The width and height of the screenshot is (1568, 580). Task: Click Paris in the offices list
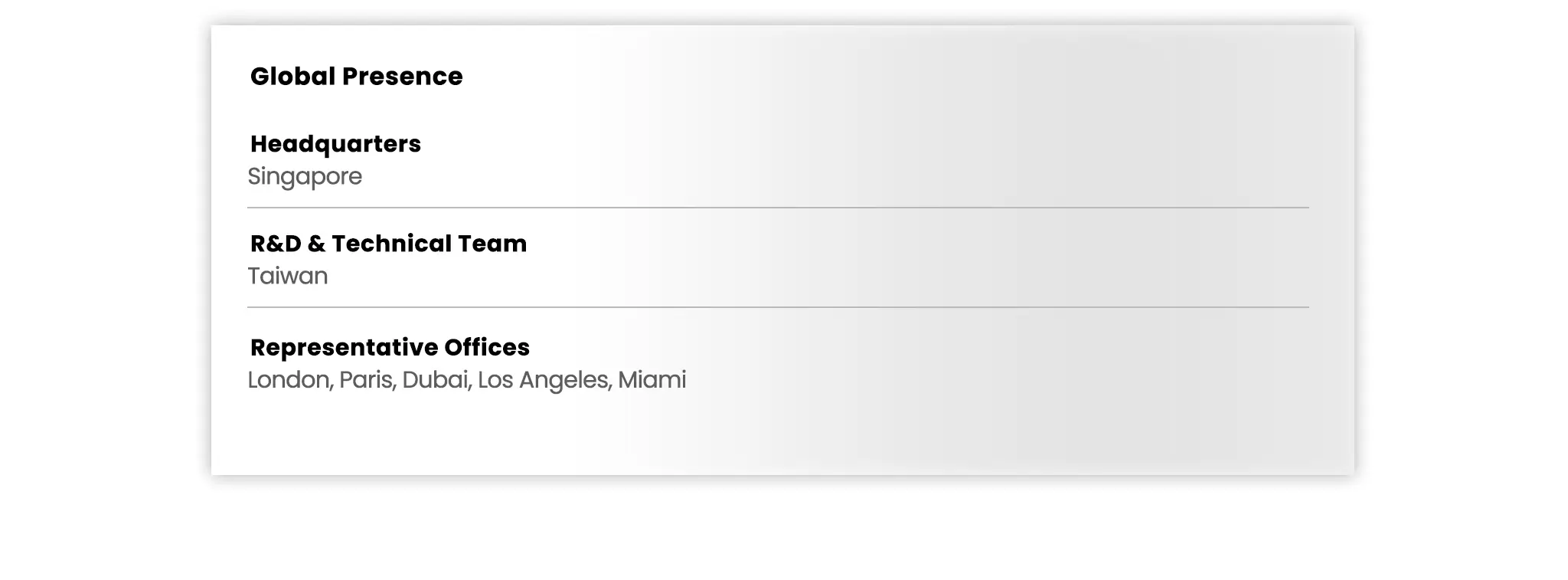[x=366, y=381]
